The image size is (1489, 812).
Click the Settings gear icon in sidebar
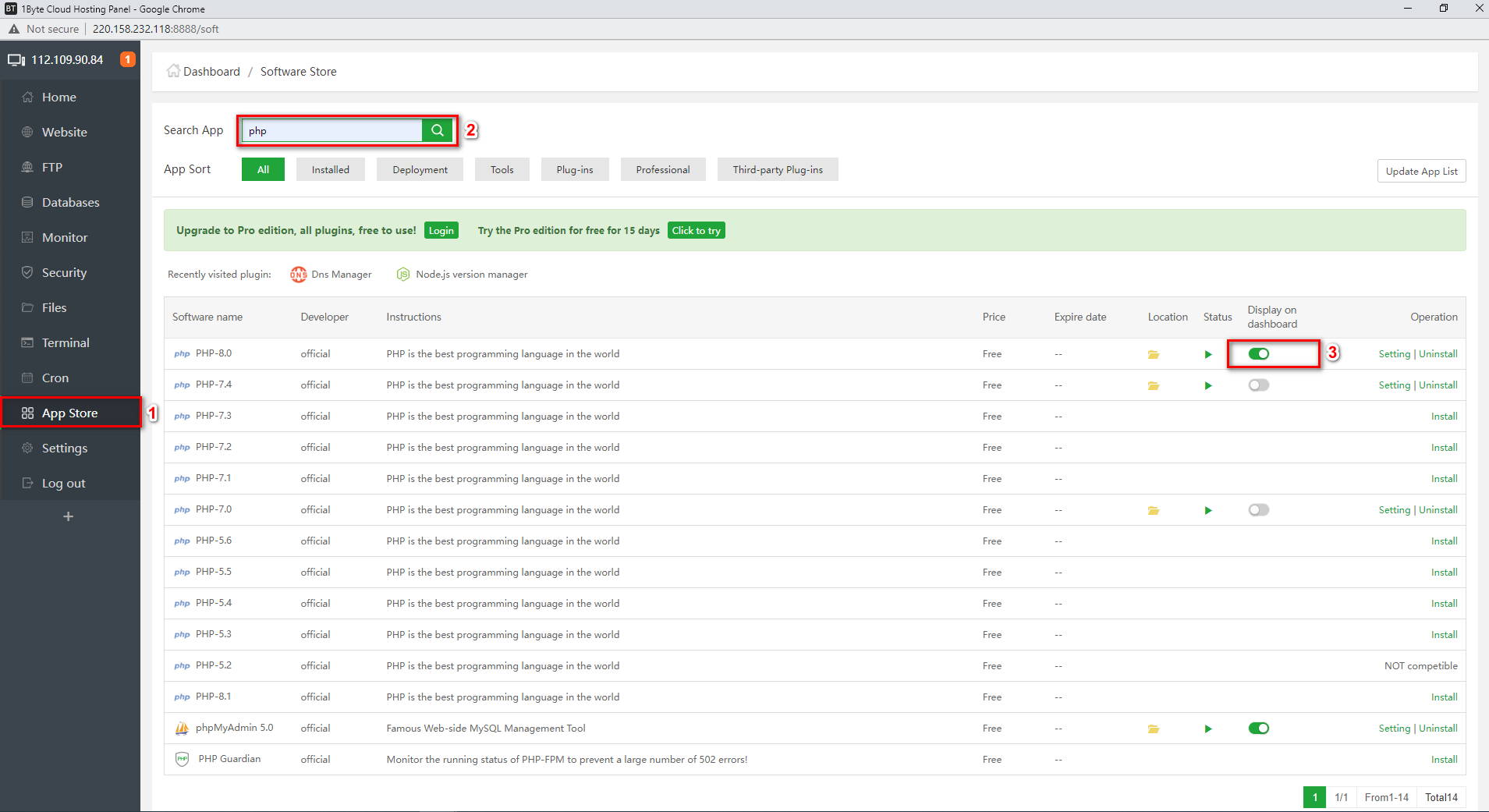coord(27,449)
